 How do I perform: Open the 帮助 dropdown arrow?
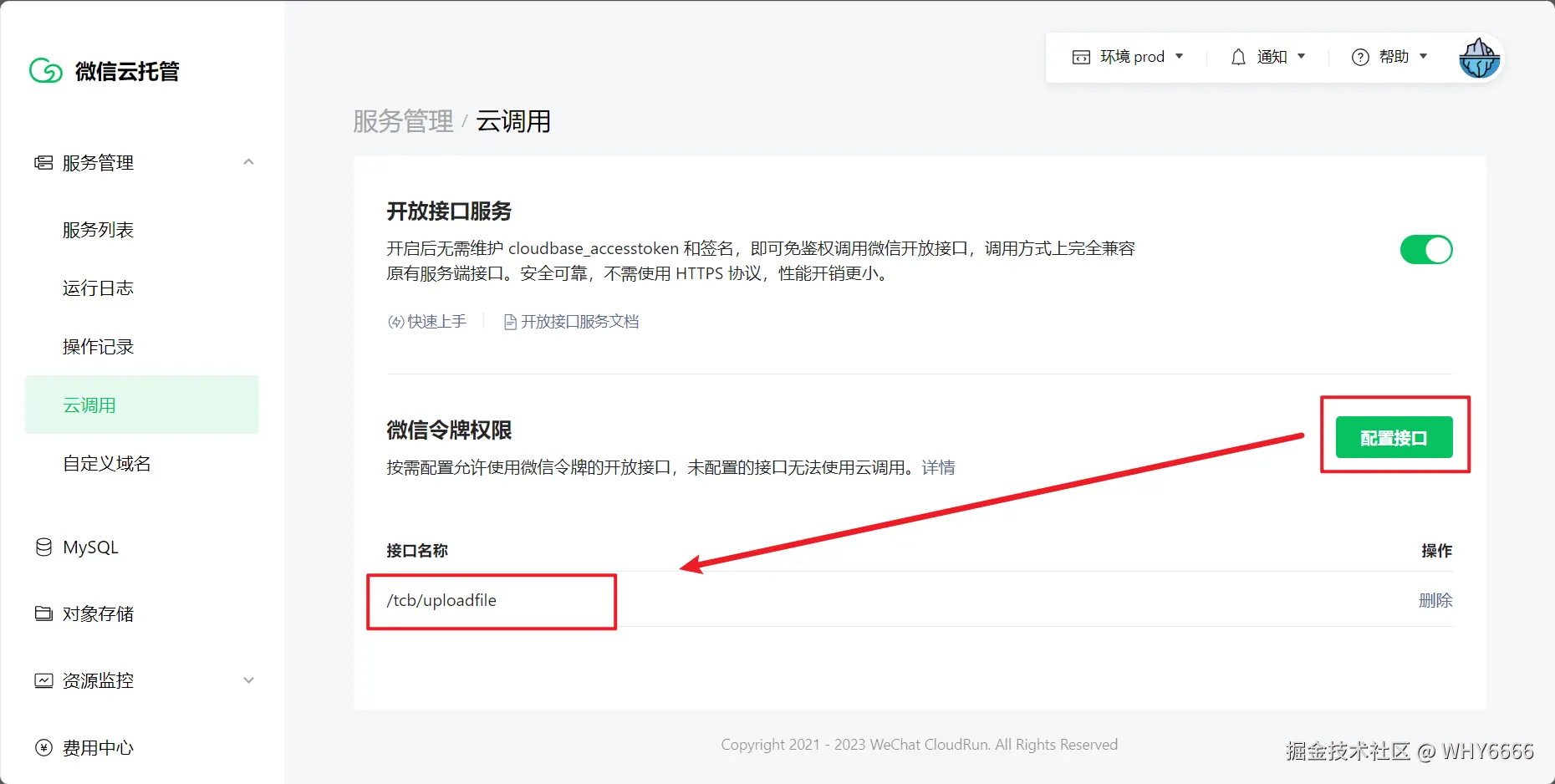click(1423, 57)
